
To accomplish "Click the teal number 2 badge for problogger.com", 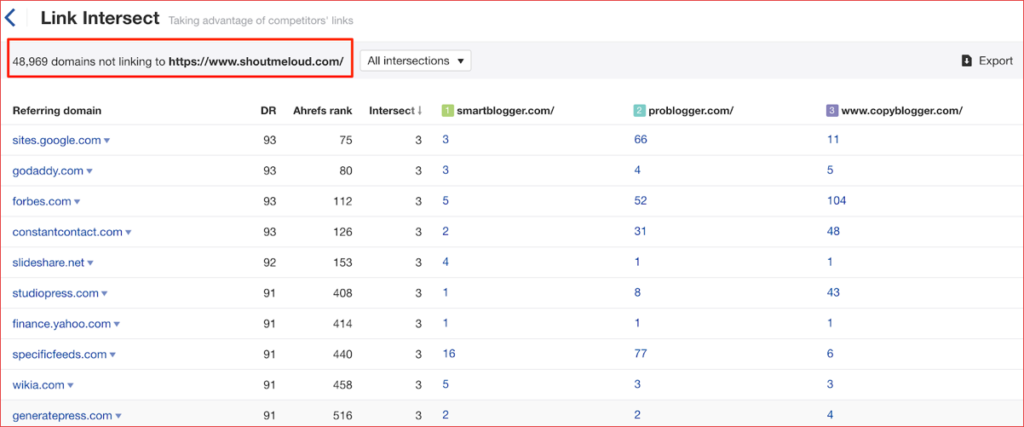I will pos(639,111).
